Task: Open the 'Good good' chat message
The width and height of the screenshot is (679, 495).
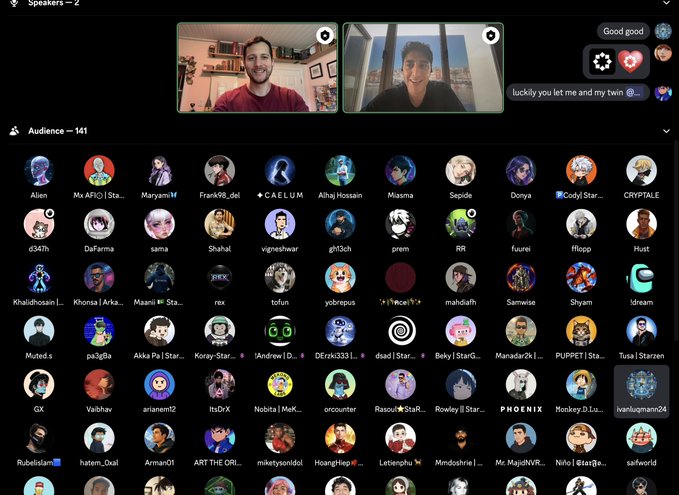Action: point(623,31)
